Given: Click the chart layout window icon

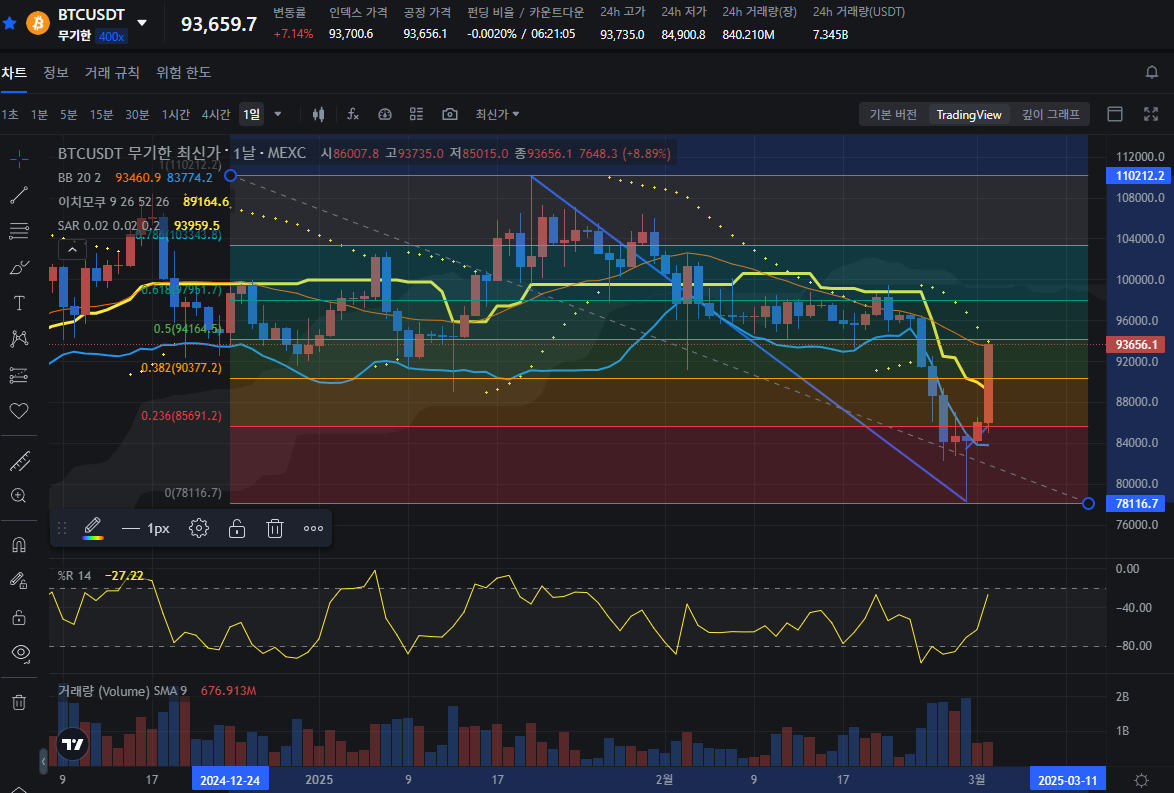Looking at the screenshot, I should [x=1115, y=114].
